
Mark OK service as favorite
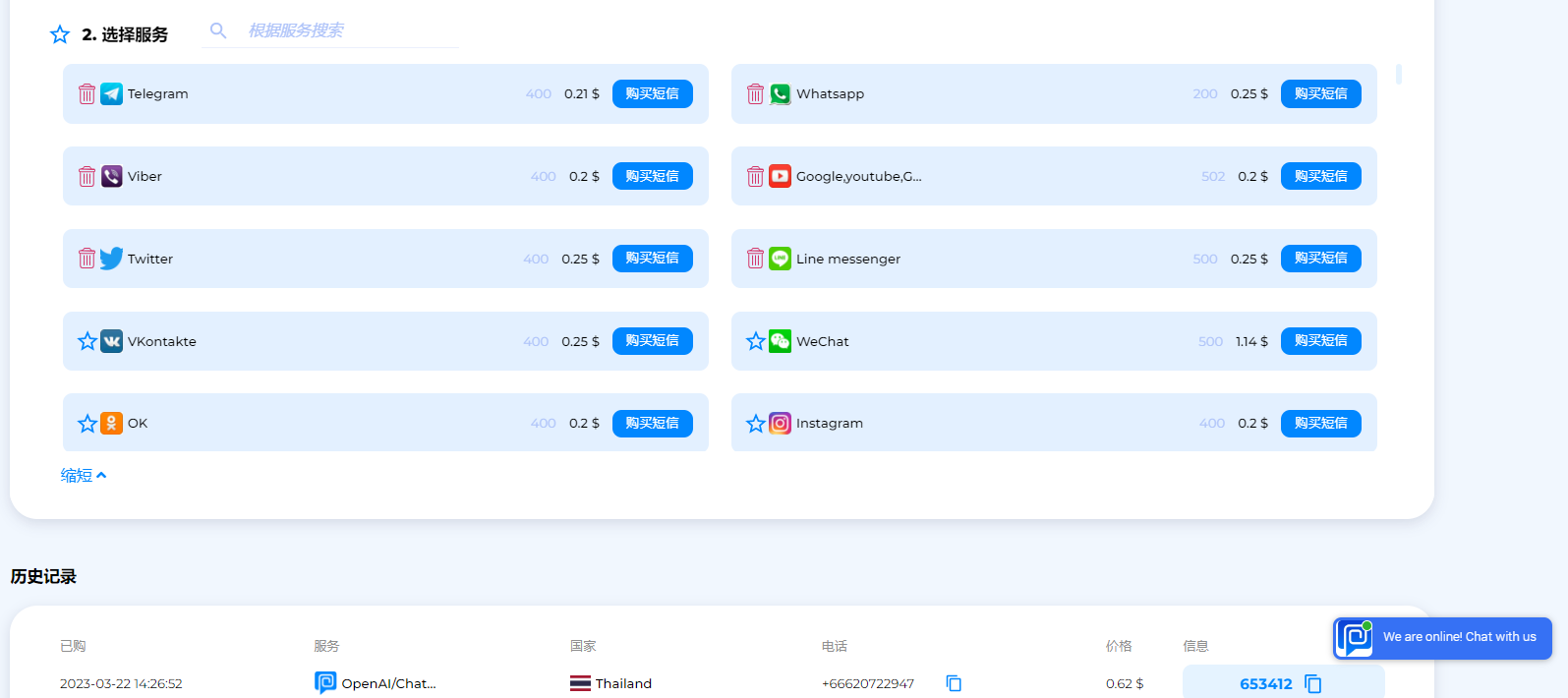coord(87,423)
